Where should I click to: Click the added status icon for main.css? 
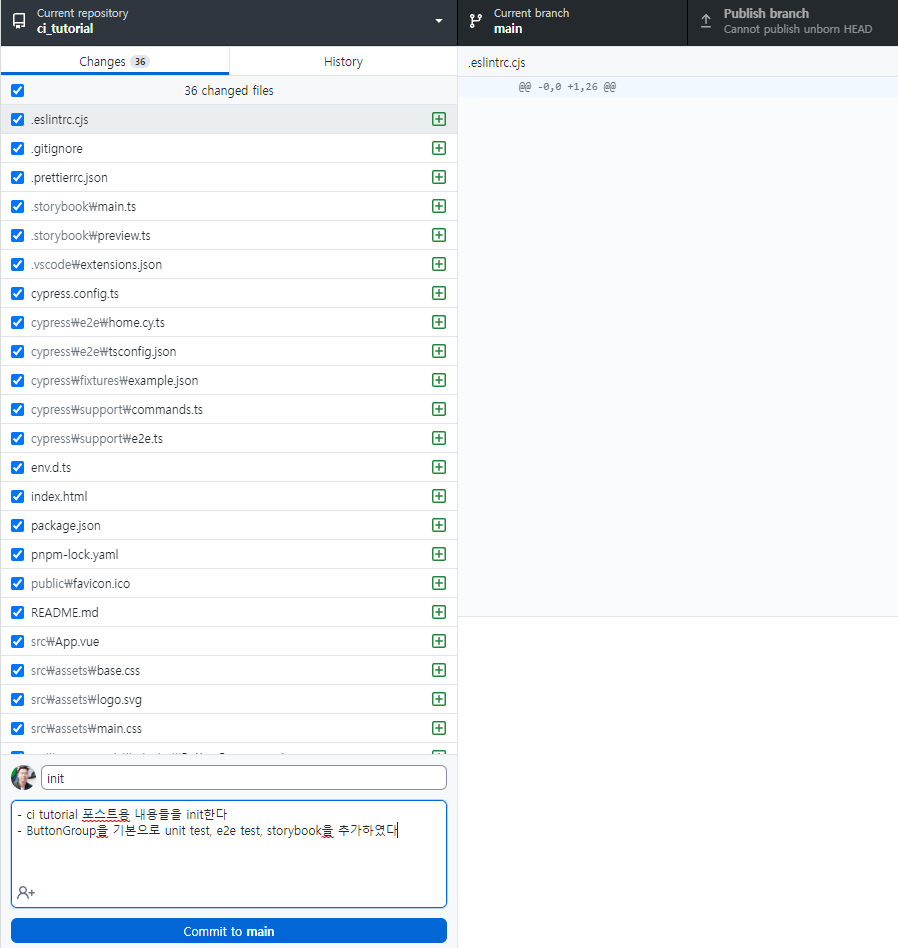point(439,729)
